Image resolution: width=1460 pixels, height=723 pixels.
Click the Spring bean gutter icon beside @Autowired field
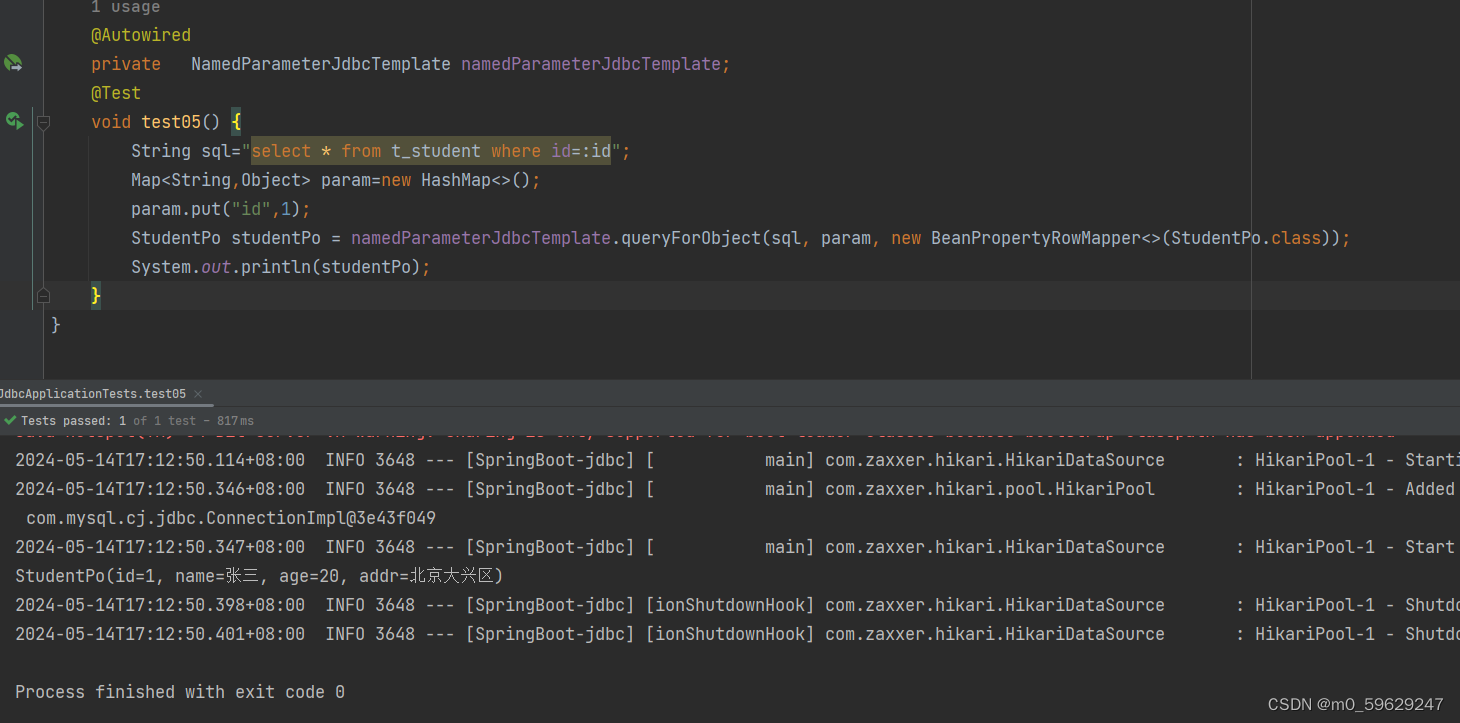(12, 62)
